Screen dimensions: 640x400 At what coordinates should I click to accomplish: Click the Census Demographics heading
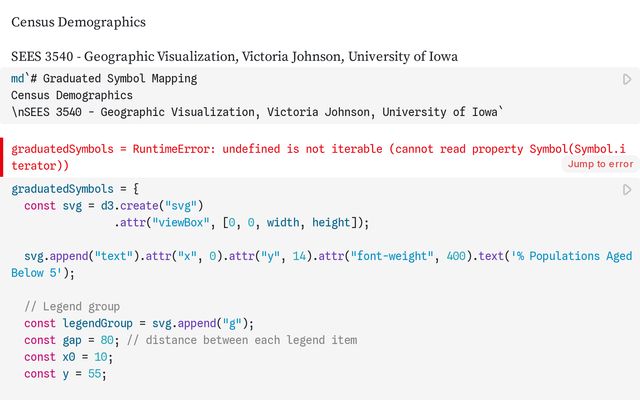[78, 22]
